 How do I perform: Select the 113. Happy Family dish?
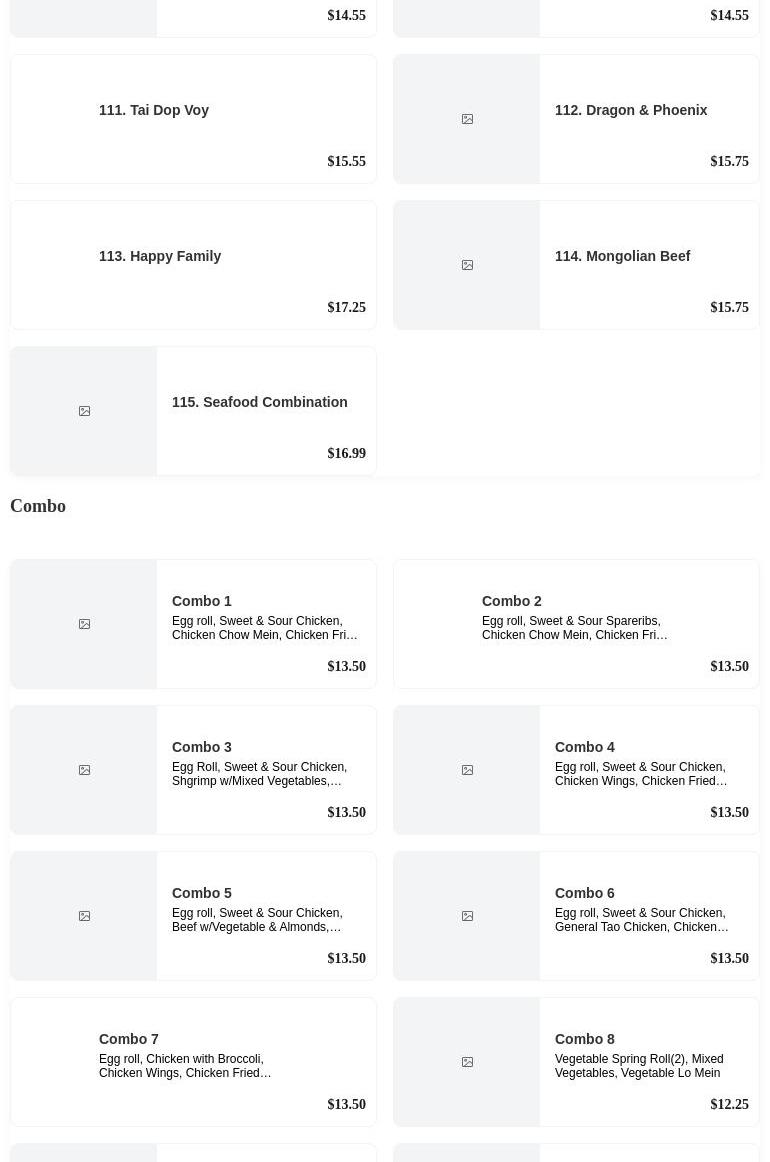193,265
